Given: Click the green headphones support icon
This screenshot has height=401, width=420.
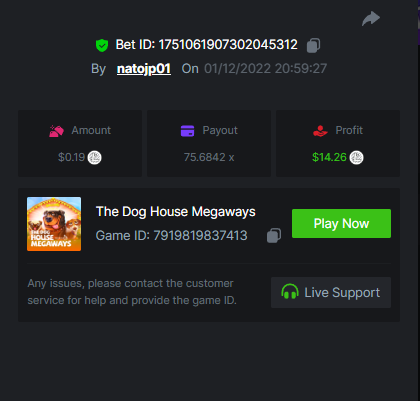Looking at the screenshot, I should click(x=290, y=292).
